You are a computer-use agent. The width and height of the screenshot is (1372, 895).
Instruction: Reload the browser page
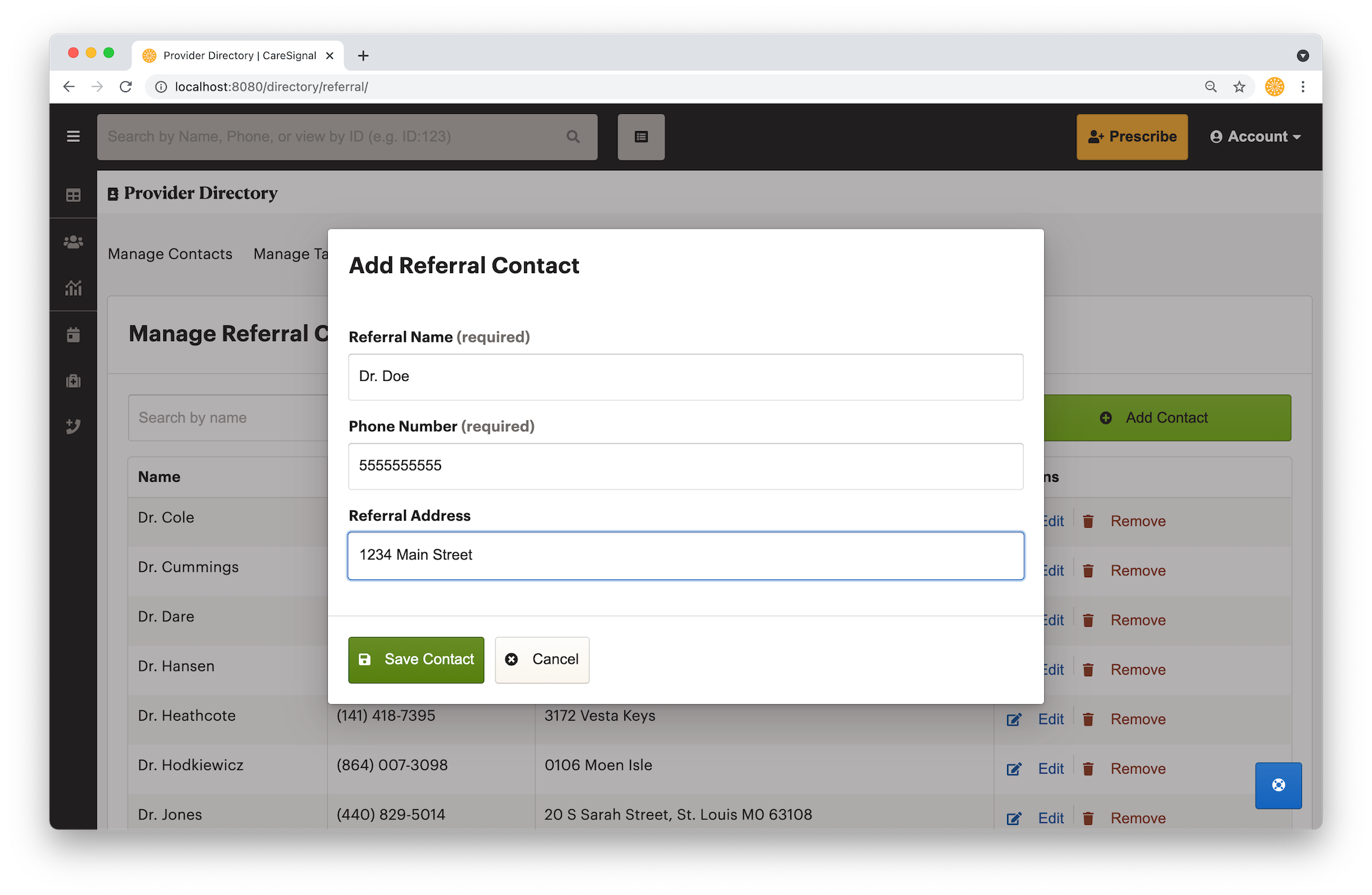click(x=126, y=86)
